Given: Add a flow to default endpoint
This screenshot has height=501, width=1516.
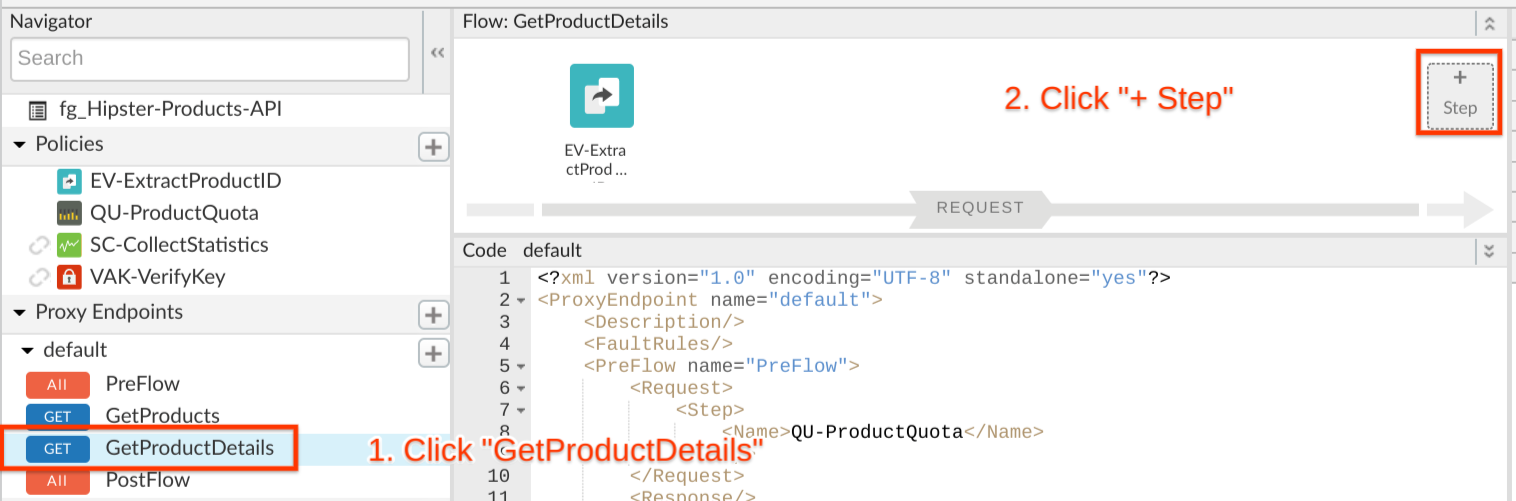Looking at the screenshot, I should 432,352.
